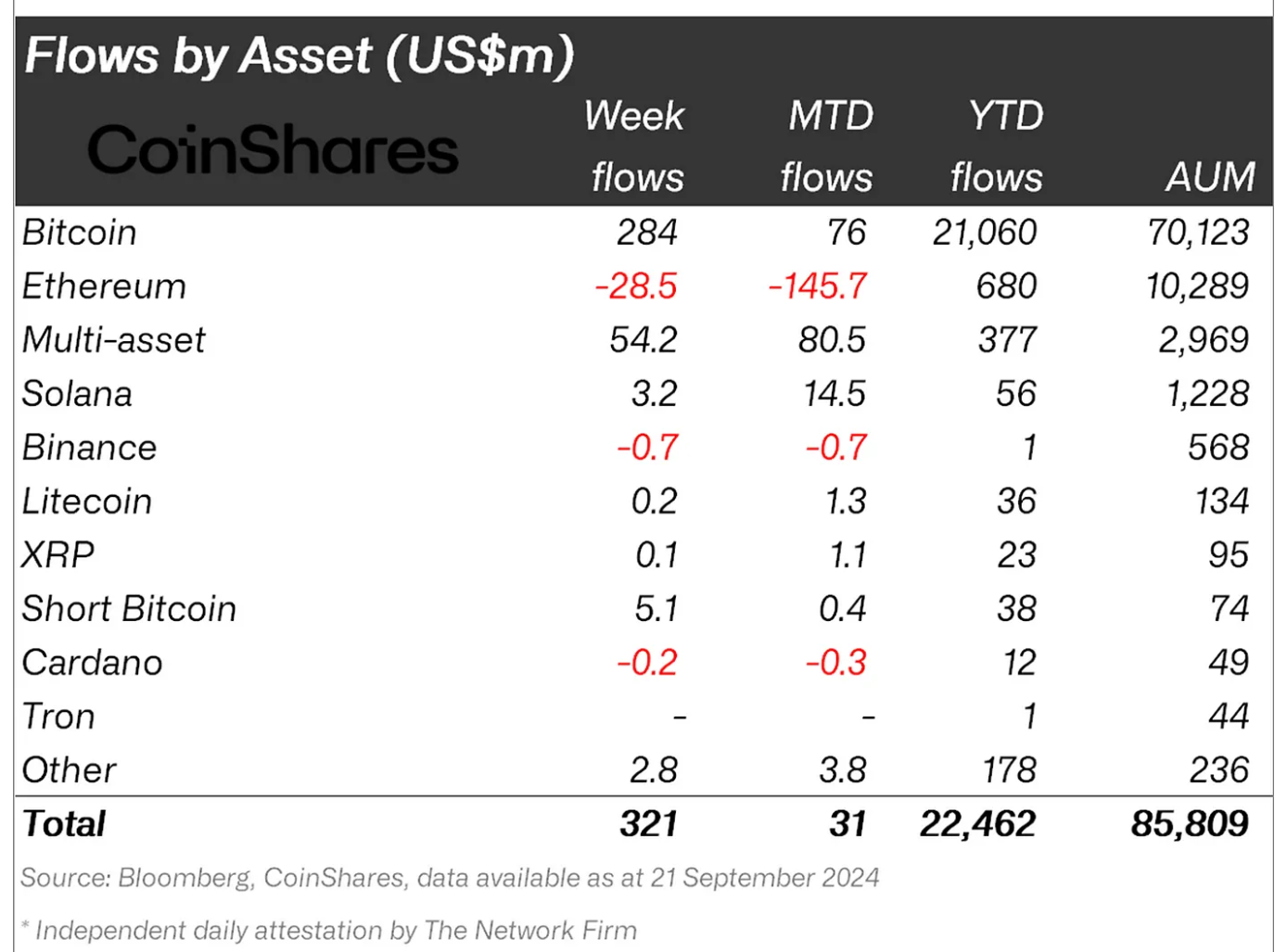Click the Flows by Asset title
Image resolution: width=1287 pixels, height=952 pixels.
(x=299, y=56)
